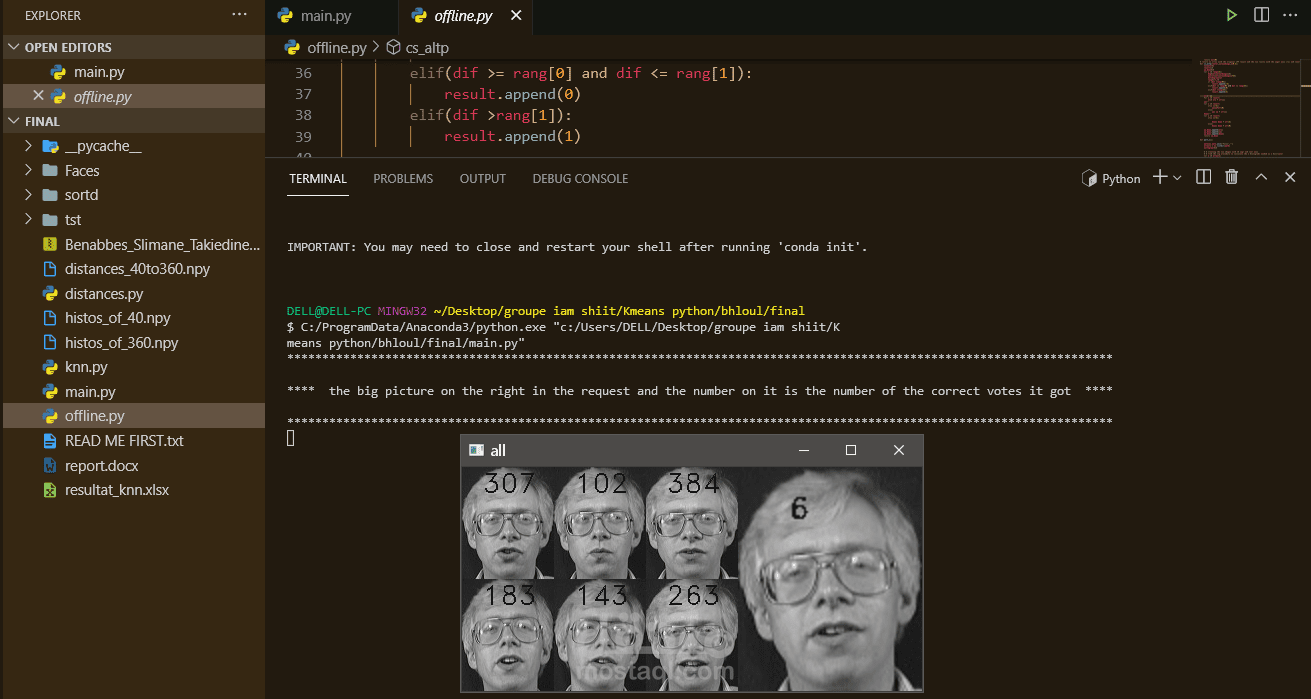The image size is (1311, 699).
Task: Open the Benabbes_Slimane_Takiedine archive file
Action: pyautogui.click(x=132, y=244)
